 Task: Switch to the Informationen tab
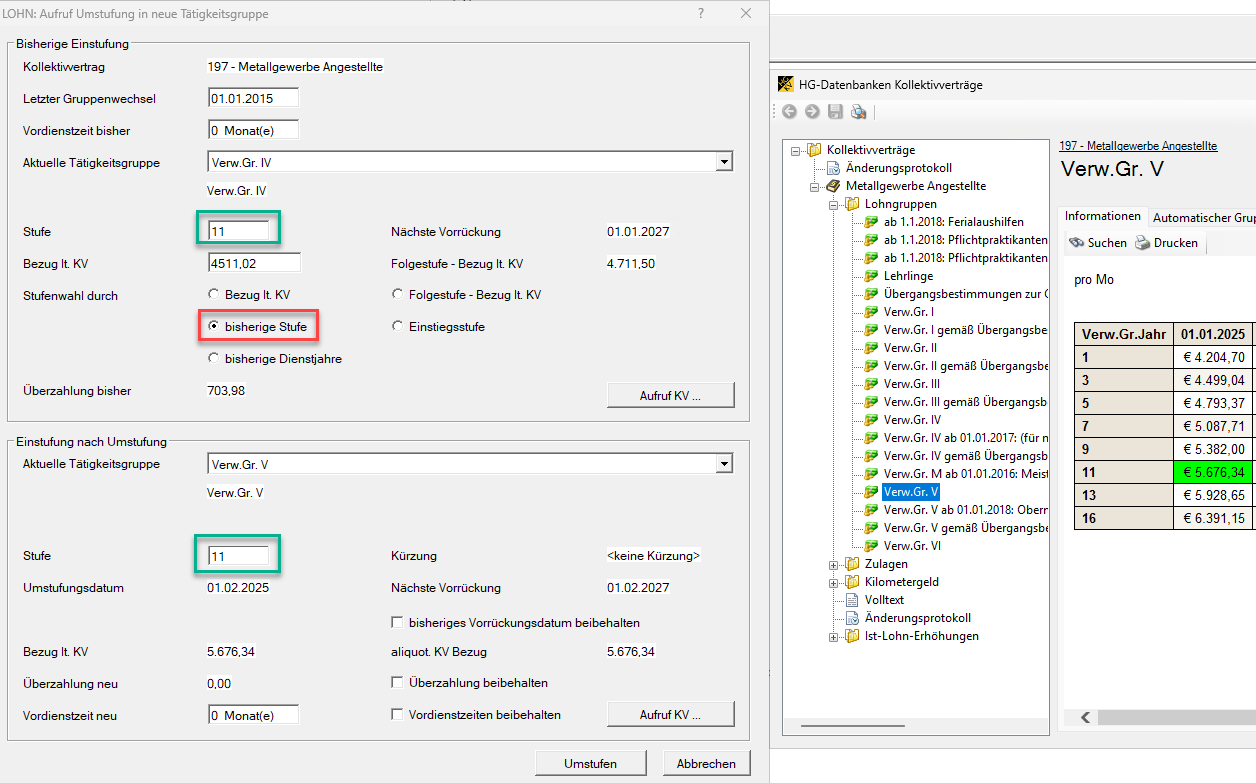click(x=1102, y=217)
